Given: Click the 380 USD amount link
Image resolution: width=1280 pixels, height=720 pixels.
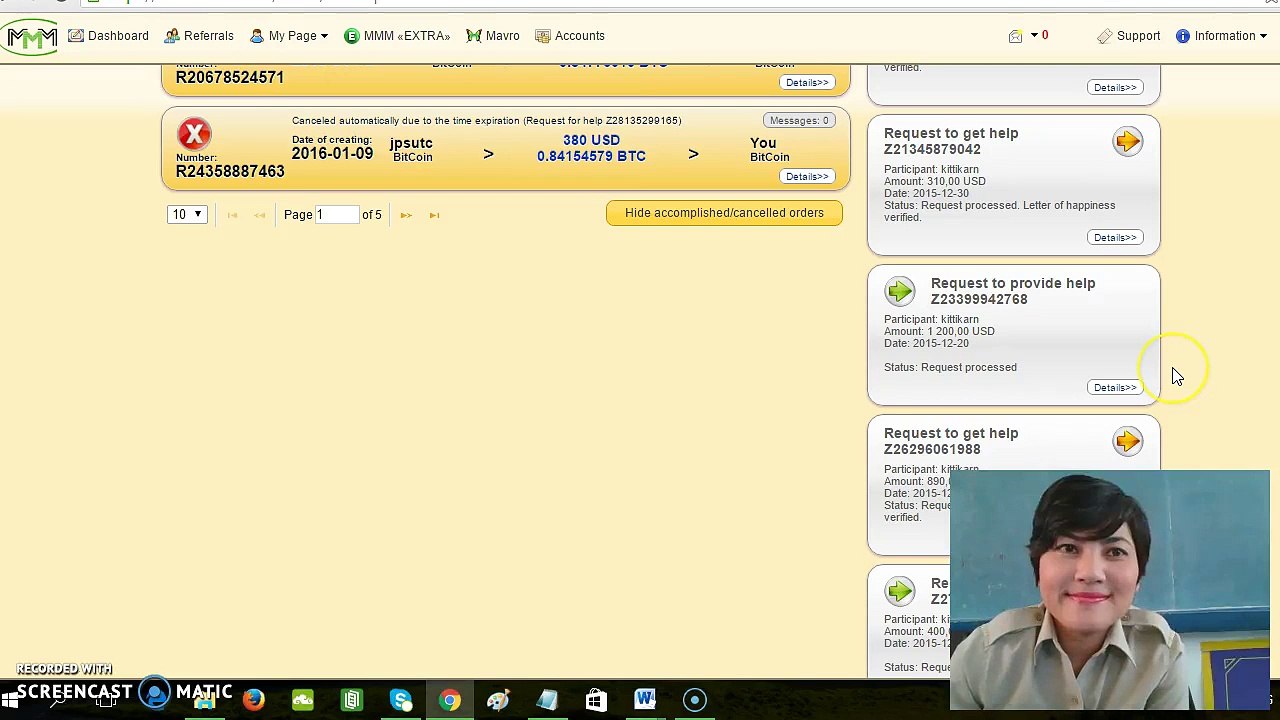Looking at the screenshot, I should pyautogui.click(x=591, y=140).
